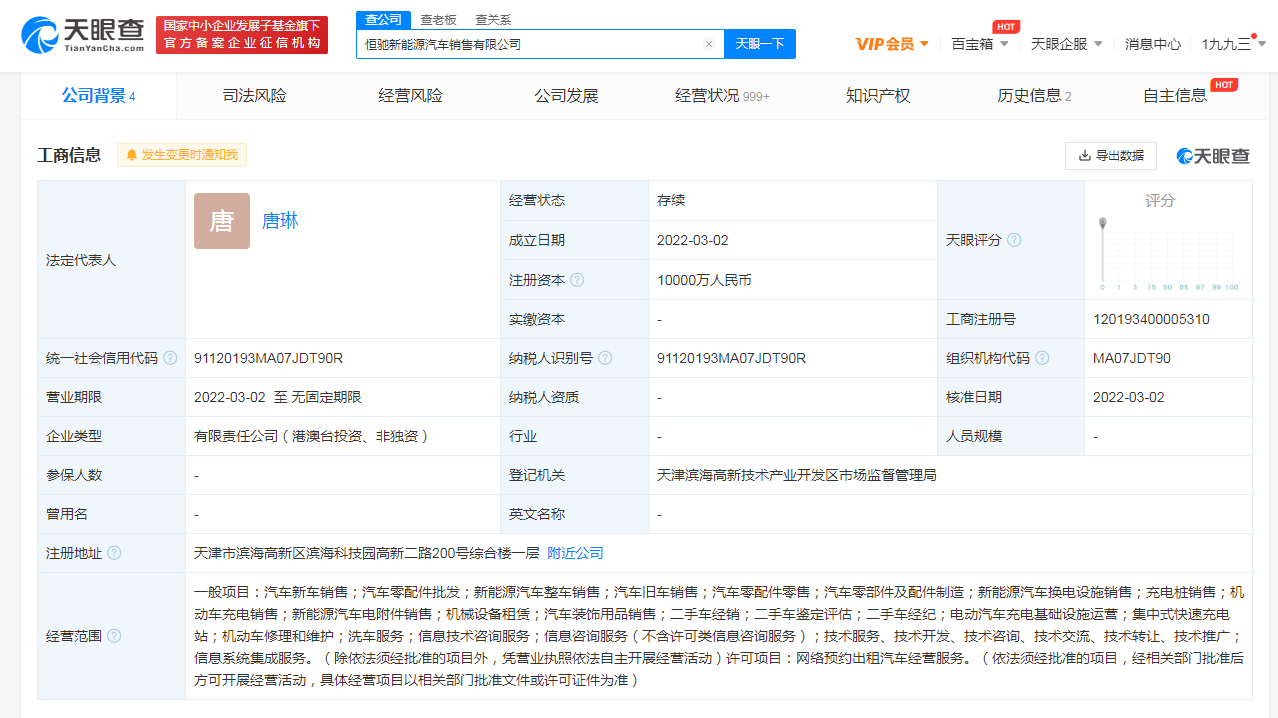Click the help icon next to 天眼评分
The height and width of the screenshot is (718, 1278).
coord(1014,240)
